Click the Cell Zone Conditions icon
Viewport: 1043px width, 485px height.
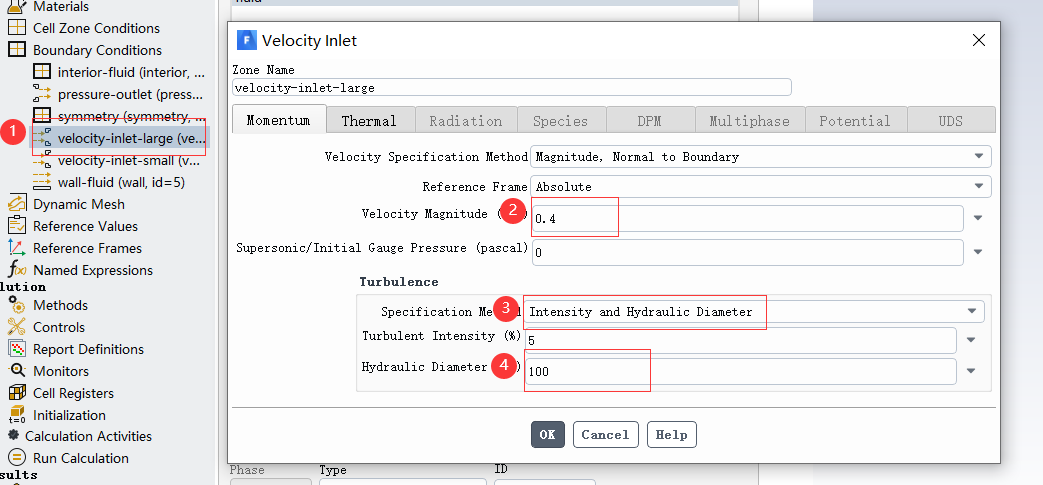pos(16,28)
